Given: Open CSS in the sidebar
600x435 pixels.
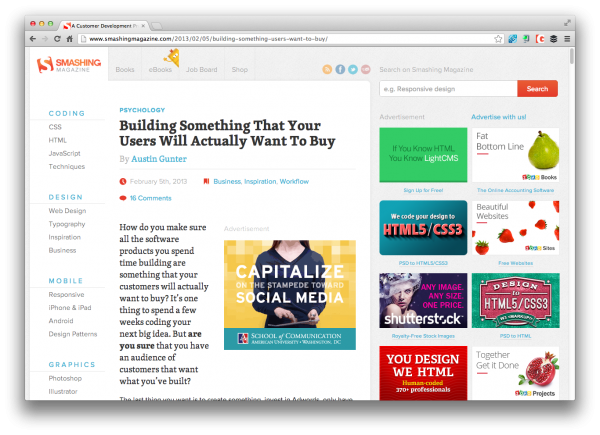Looking at the screenshot, I should click(x=55, y=127).
